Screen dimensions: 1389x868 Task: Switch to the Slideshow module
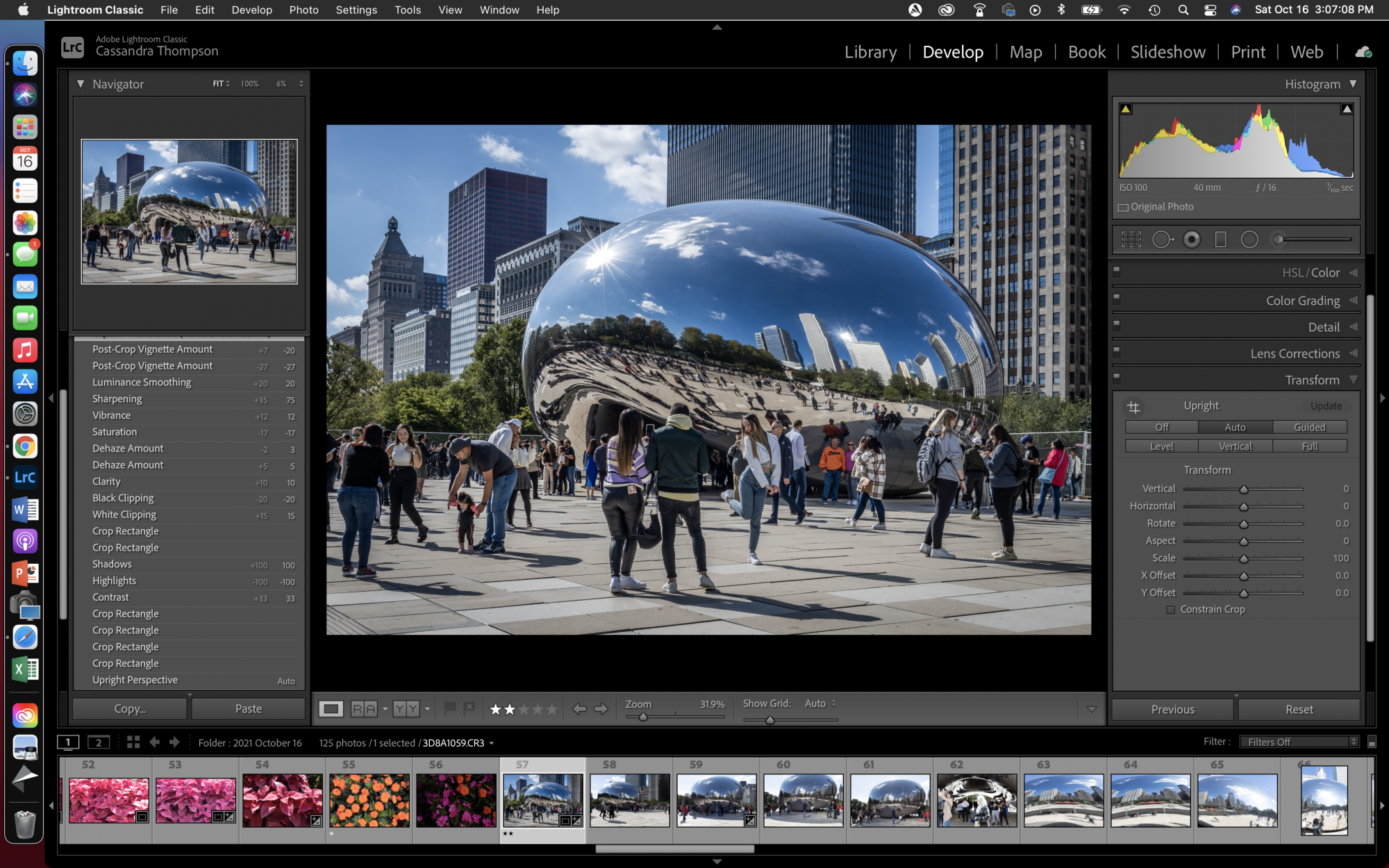(1167, 52)
